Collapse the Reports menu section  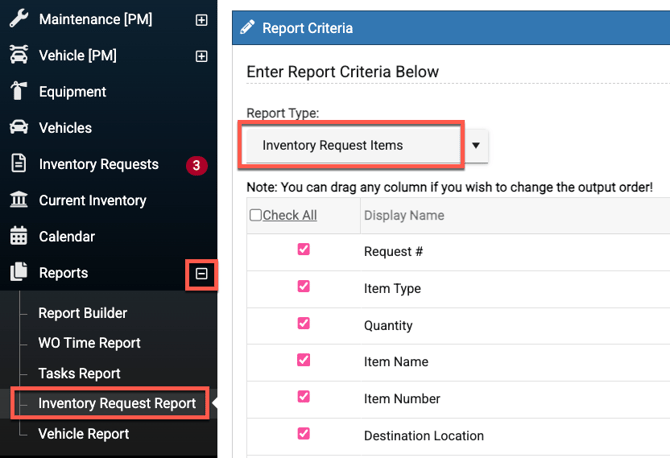(x=201, y=273)
